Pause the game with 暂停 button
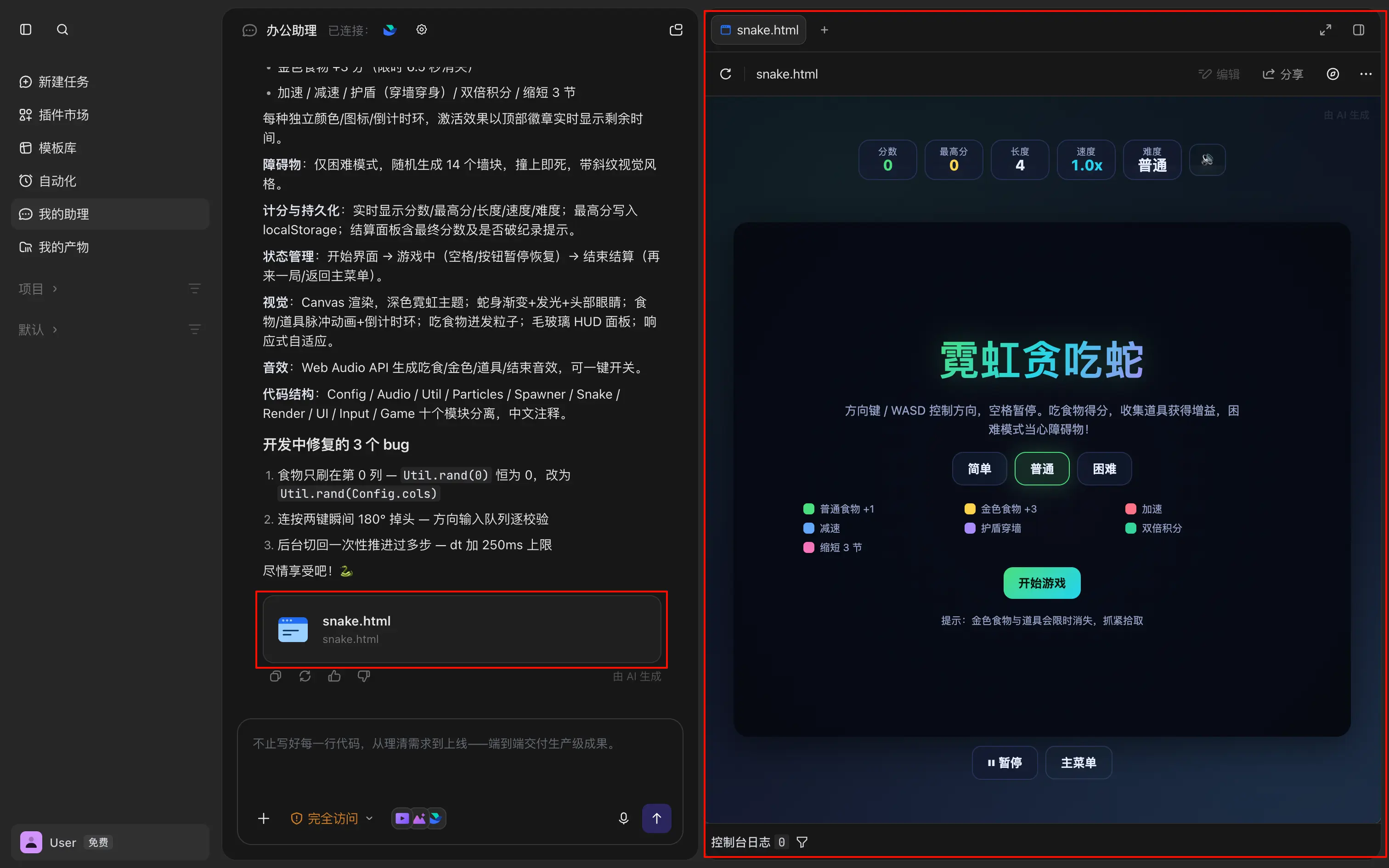The width and height of the screenshot is (1389, 868). pos(1005,762)
